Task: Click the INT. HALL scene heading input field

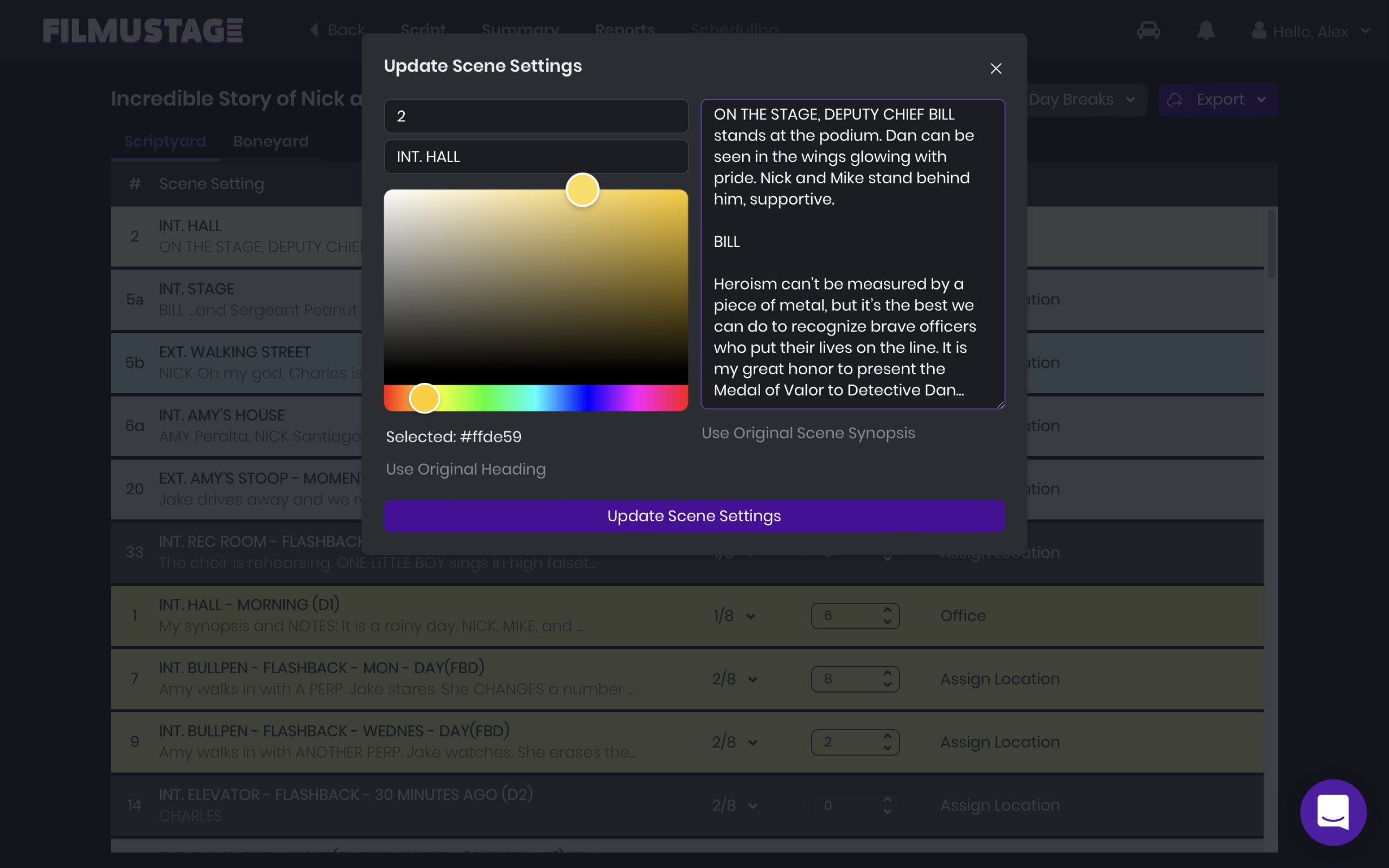Action: [x=536, y=157]
